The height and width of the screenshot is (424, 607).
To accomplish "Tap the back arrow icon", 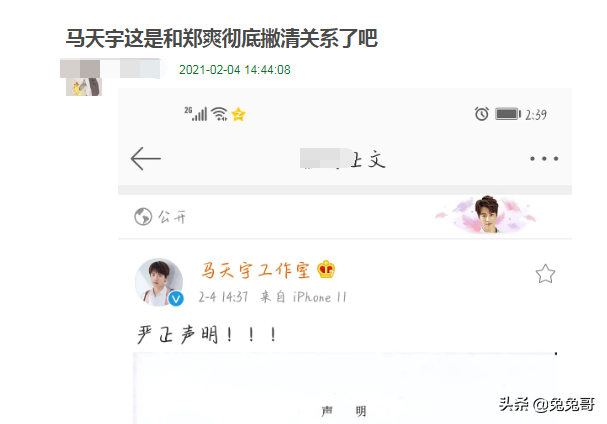I will 146,158.
